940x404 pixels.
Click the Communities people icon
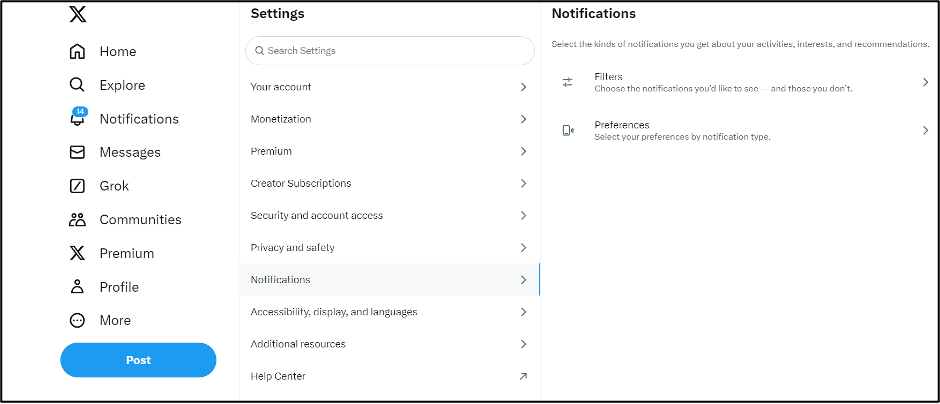(x=77, y=220)
